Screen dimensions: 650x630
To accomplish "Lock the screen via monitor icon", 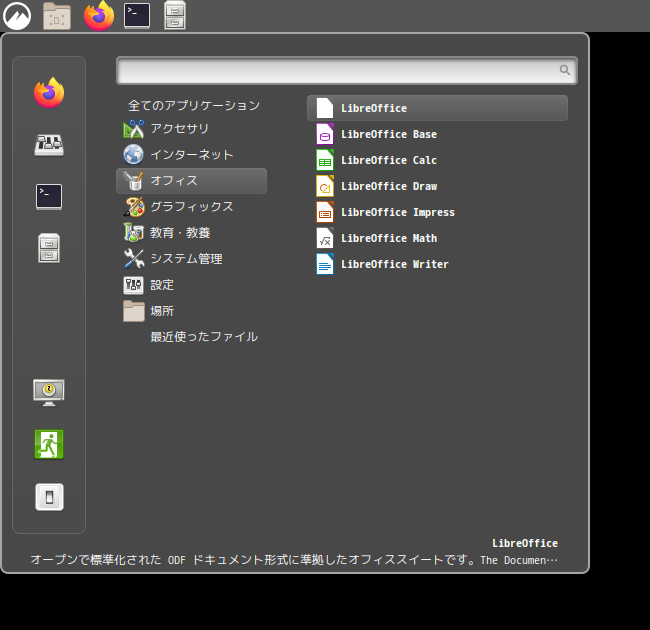I will [49, 392].
